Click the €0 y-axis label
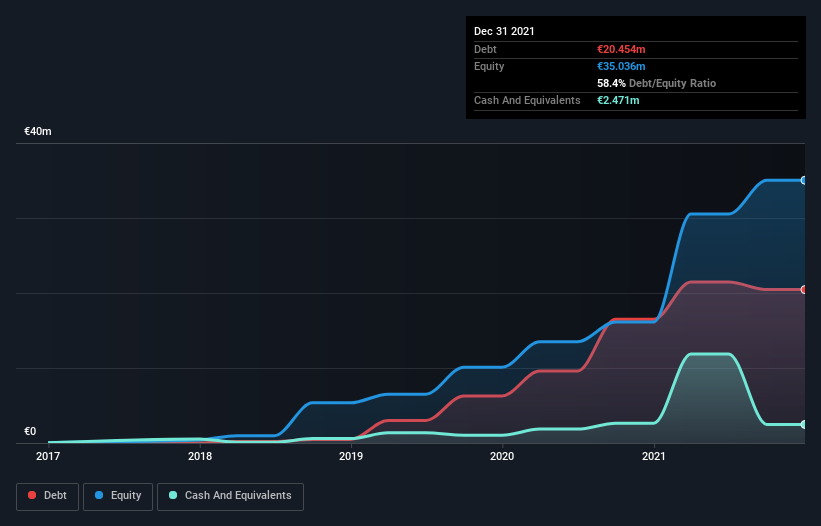Image resolution: width=821 pixels, height=526 pixels. pos(30,431)
